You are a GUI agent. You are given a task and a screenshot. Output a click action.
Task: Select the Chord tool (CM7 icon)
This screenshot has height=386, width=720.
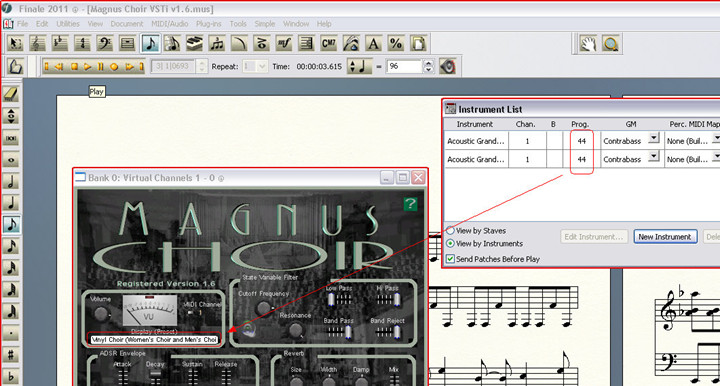(x=329, y=44)
